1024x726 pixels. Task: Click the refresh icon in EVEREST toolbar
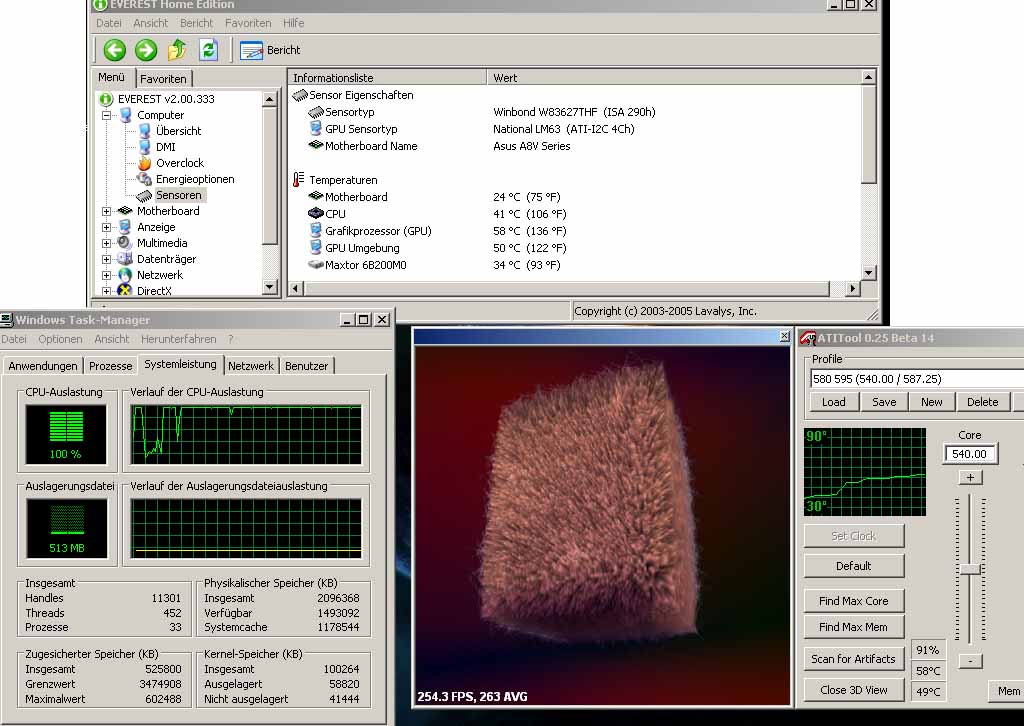click(208, 50)
